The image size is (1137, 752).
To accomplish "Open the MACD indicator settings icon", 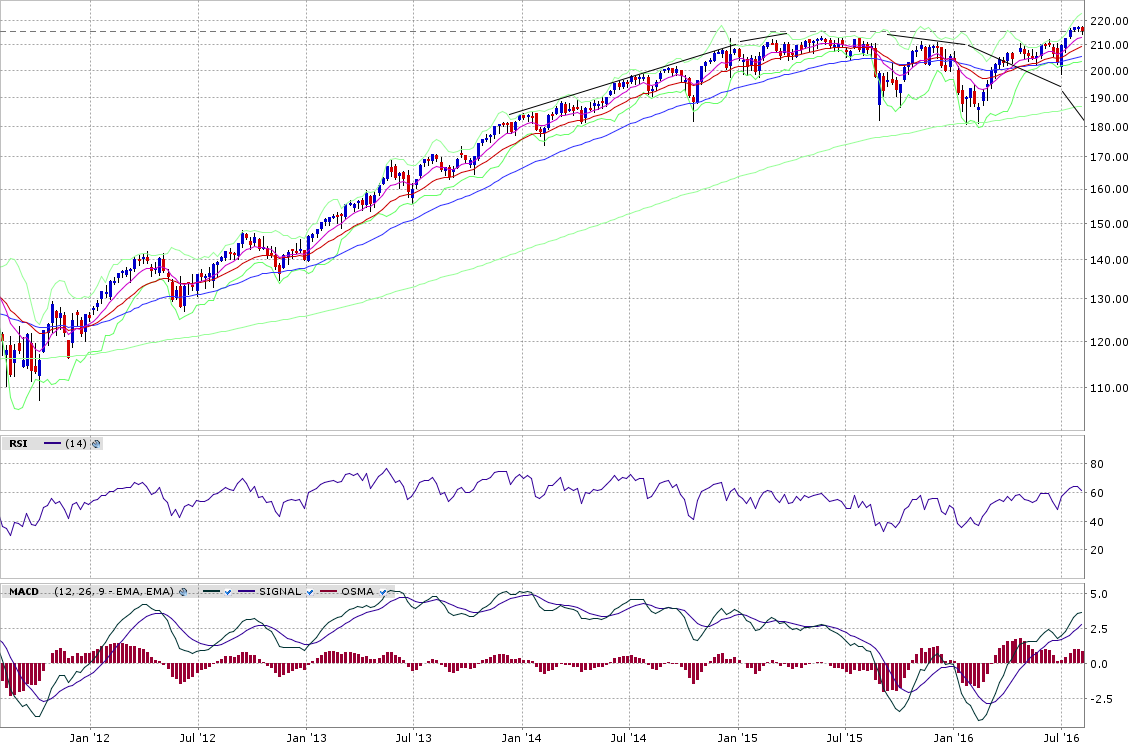I will coord(183,592).
